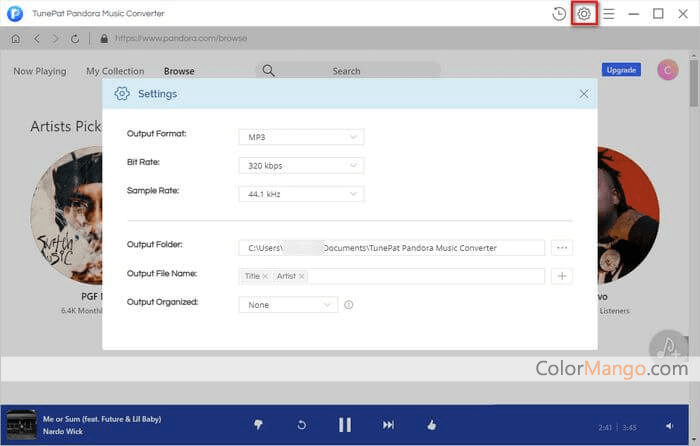Click the browser home icon
This screenshot has width=700, height=446.
pos(15,39)
